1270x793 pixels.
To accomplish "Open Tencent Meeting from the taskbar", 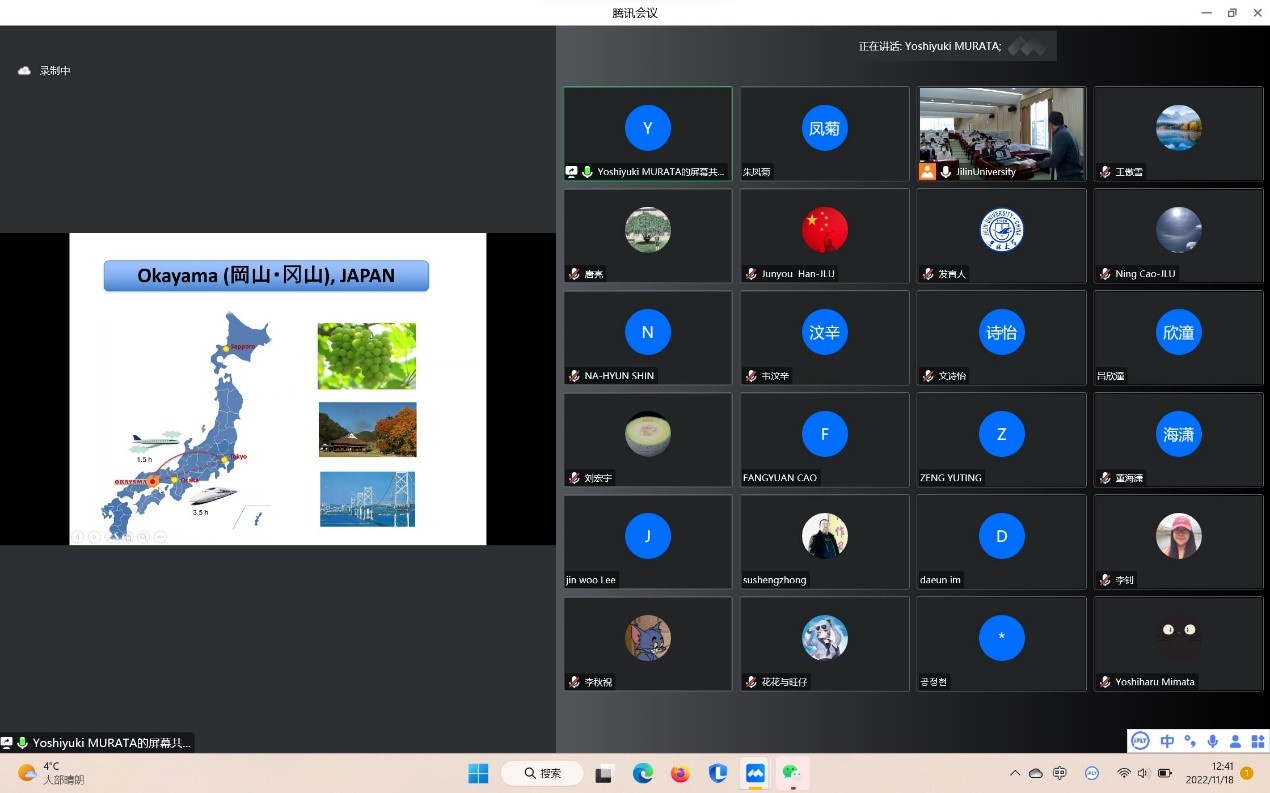I will [x=755, y=773].
